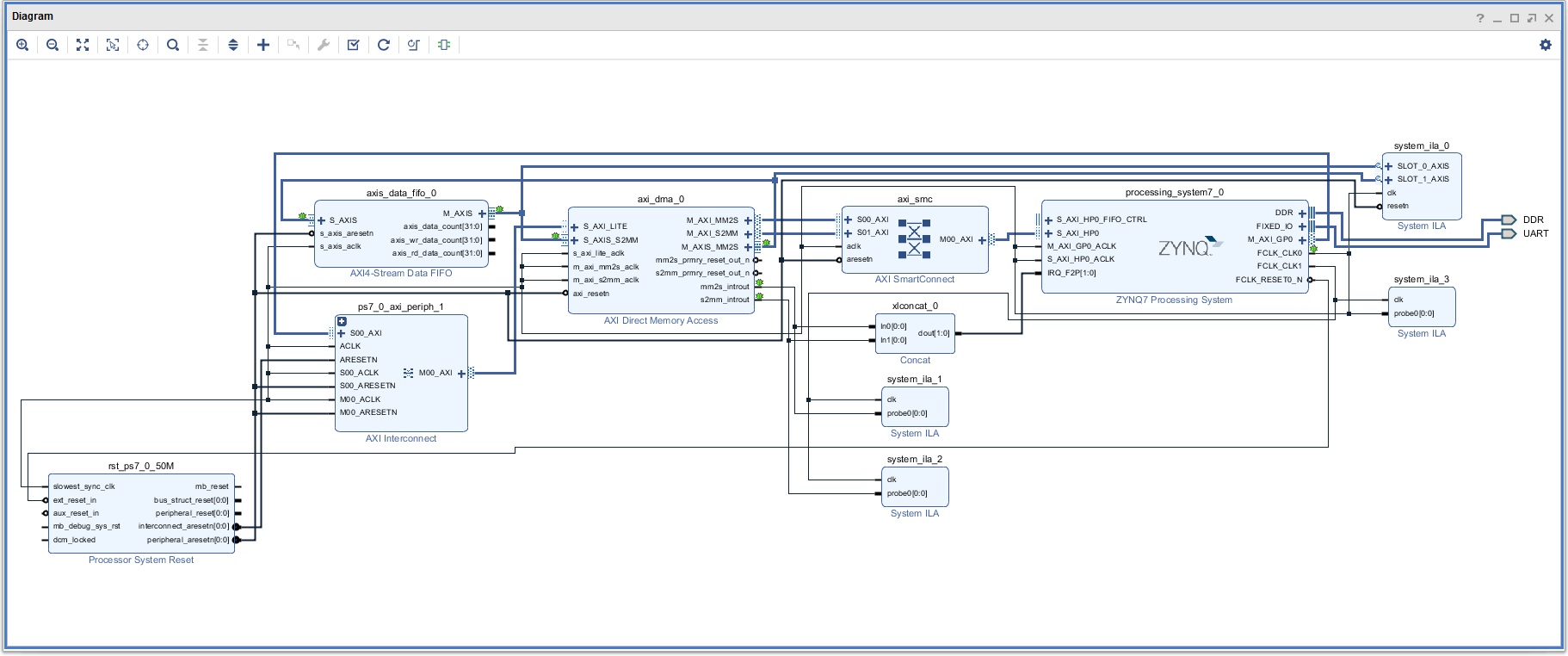Click the AXI SmartConnect label
This screenshot has width=1568, height=656.
click(x=915, y=279)
